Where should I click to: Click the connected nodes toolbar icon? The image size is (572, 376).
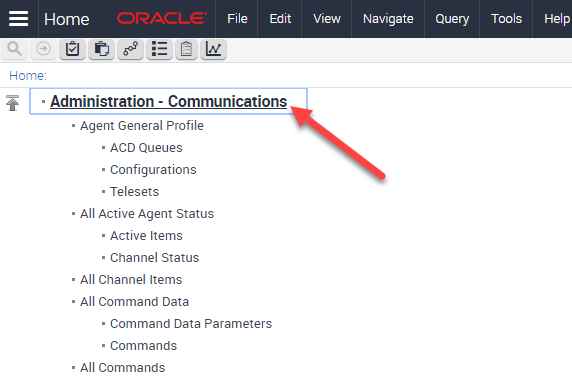130,49
